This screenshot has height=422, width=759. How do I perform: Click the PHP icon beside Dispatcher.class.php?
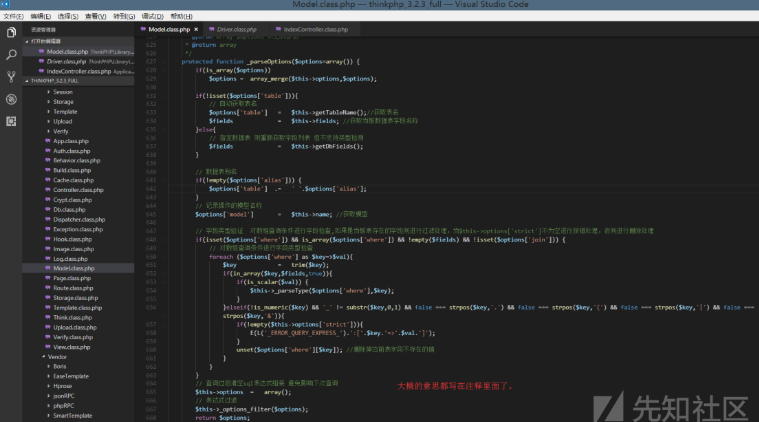point(48,219)
